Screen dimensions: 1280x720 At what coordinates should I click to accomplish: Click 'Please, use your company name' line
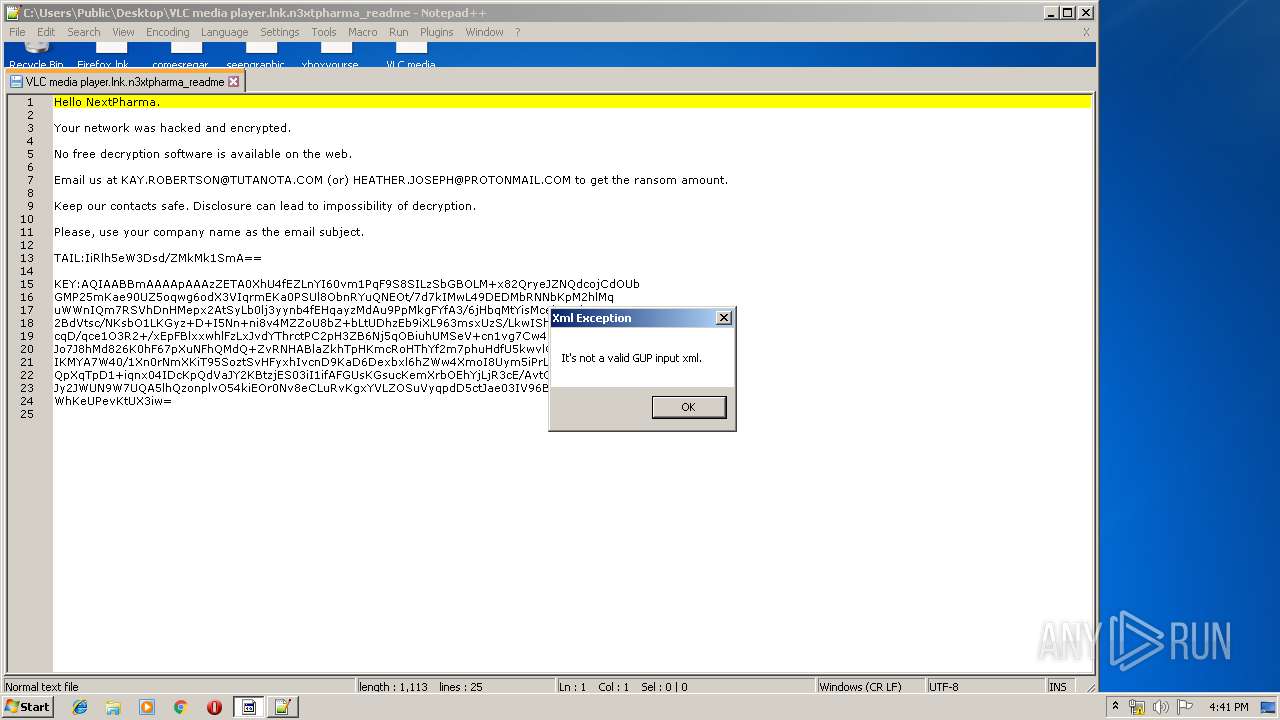point(209,232)
